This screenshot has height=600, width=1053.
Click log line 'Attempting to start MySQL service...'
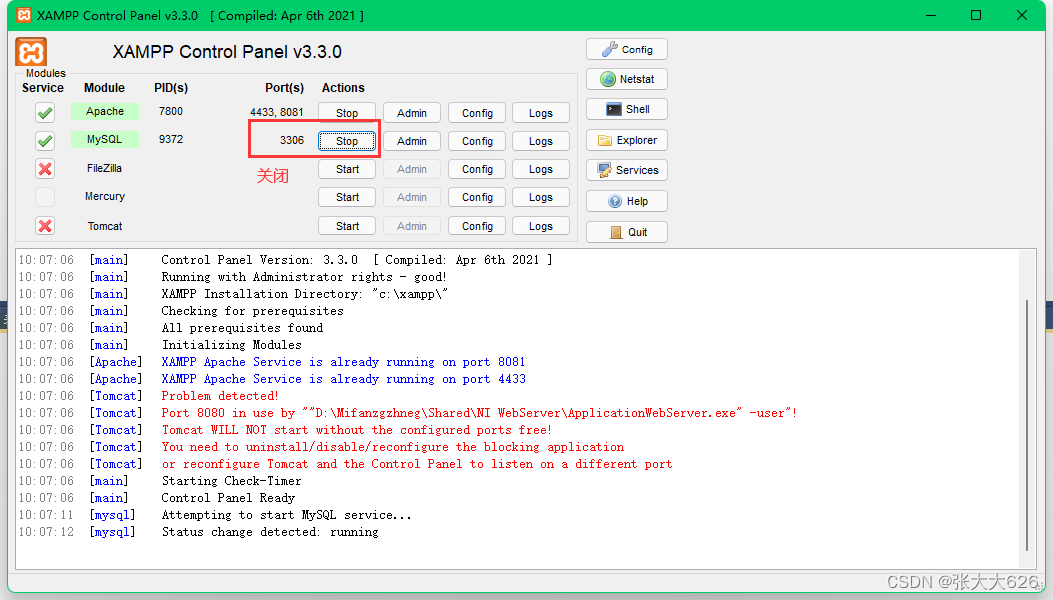click(287, 515)
